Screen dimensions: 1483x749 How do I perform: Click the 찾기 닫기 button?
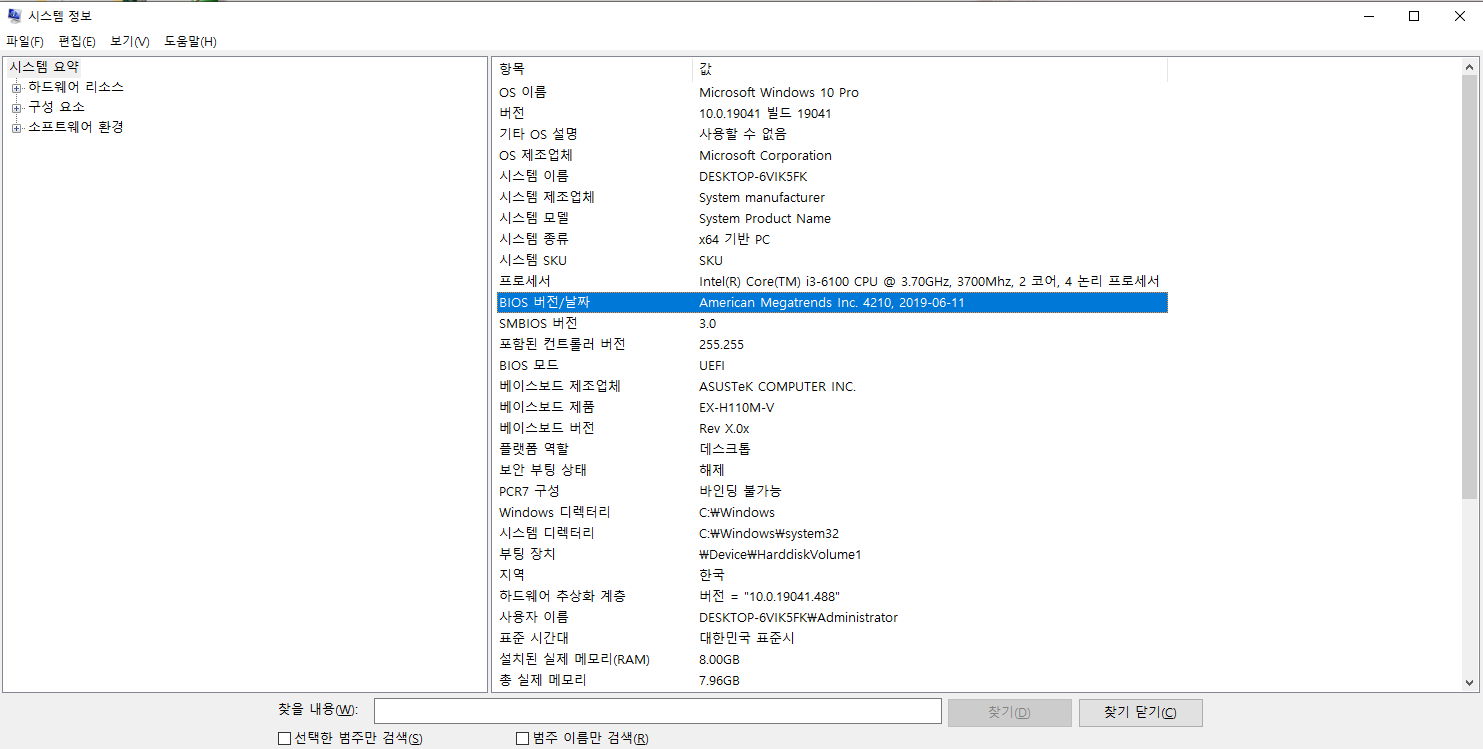click(1140, 712)
